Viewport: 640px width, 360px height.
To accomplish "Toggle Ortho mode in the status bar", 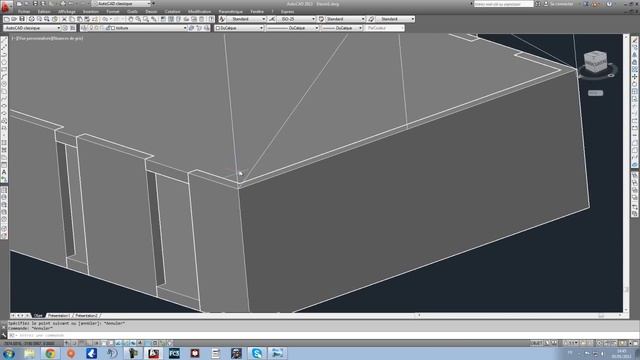I will (89, 343).
